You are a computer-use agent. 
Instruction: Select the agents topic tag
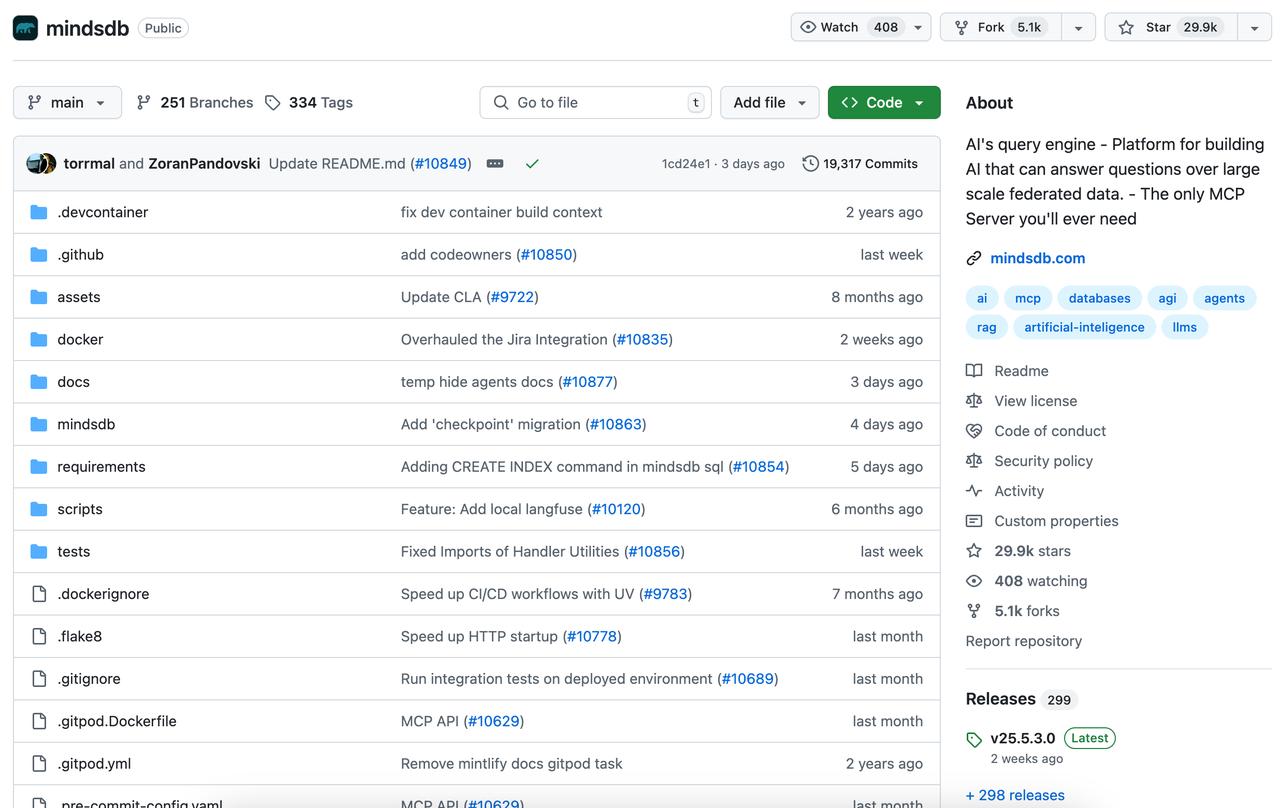click(x=1224, y=298)
